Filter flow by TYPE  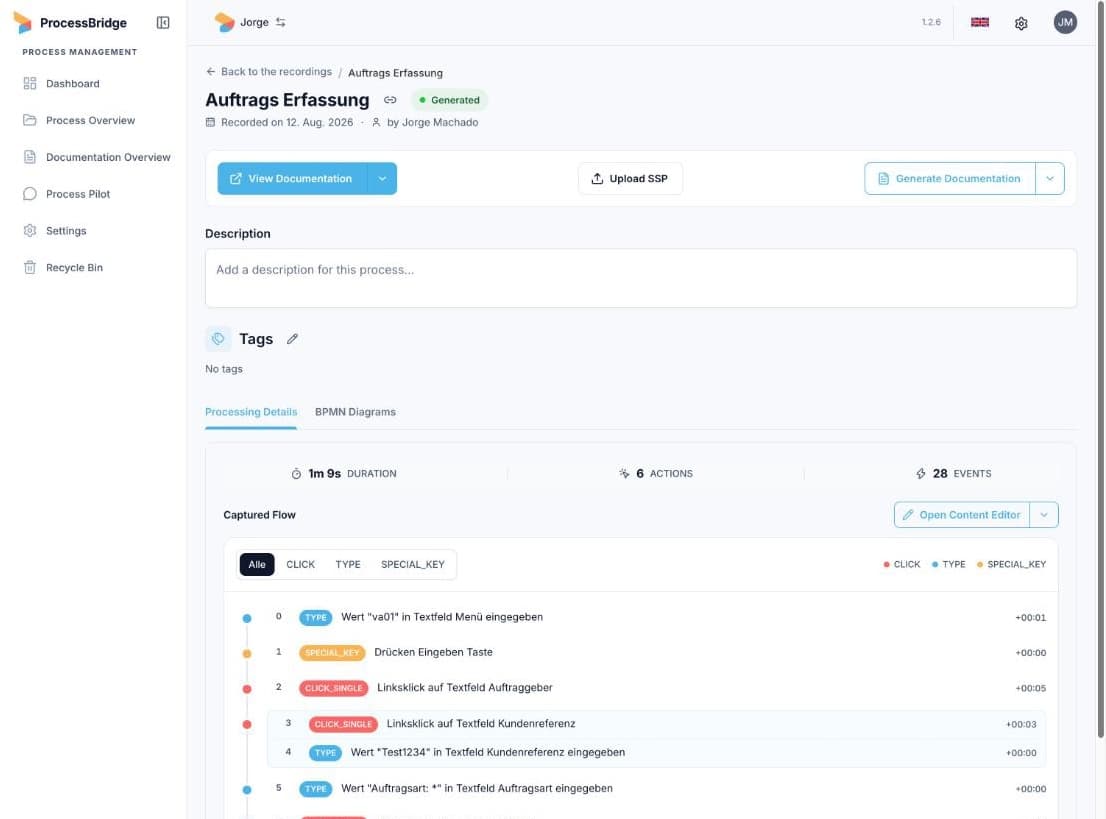pyautogui.click(x=348, y=564)
